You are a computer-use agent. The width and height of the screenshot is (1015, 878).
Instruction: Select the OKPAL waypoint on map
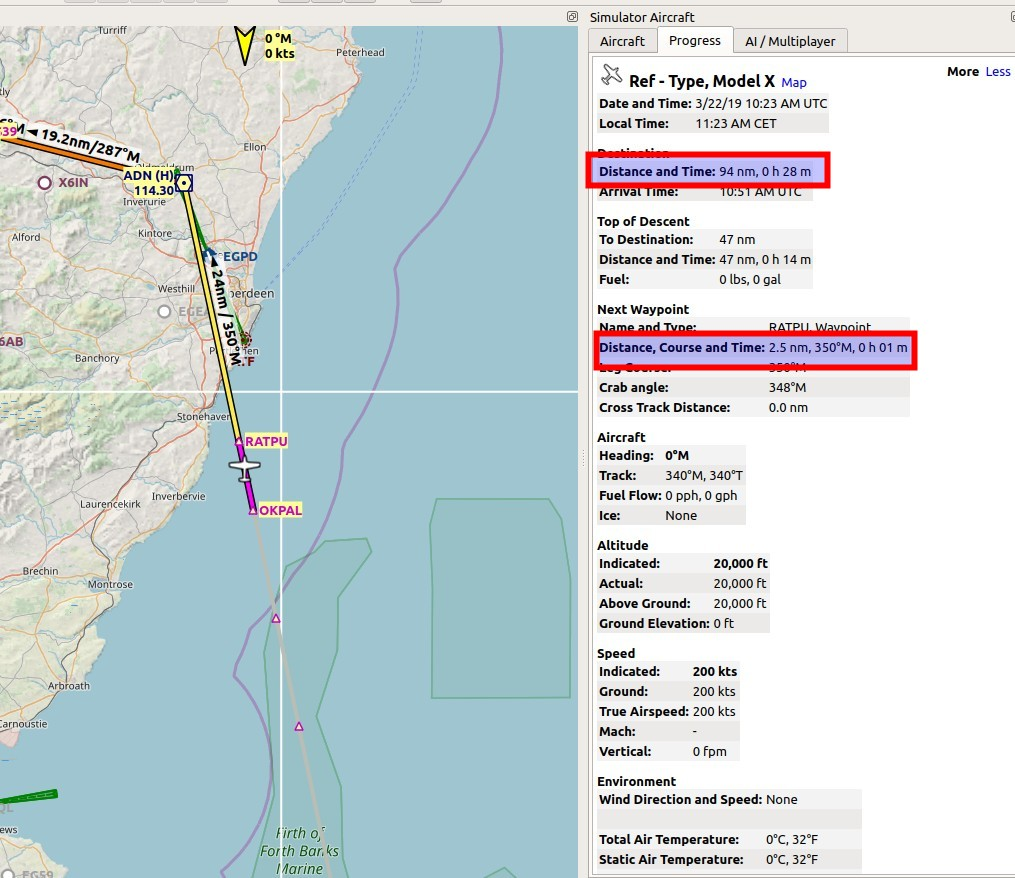253,510
